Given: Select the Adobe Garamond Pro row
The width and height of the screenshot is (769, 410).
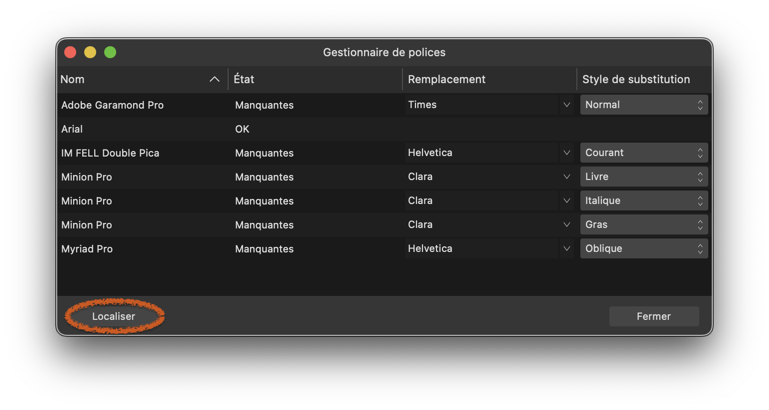Looking at the screenshot, I should tap(384, 105).
